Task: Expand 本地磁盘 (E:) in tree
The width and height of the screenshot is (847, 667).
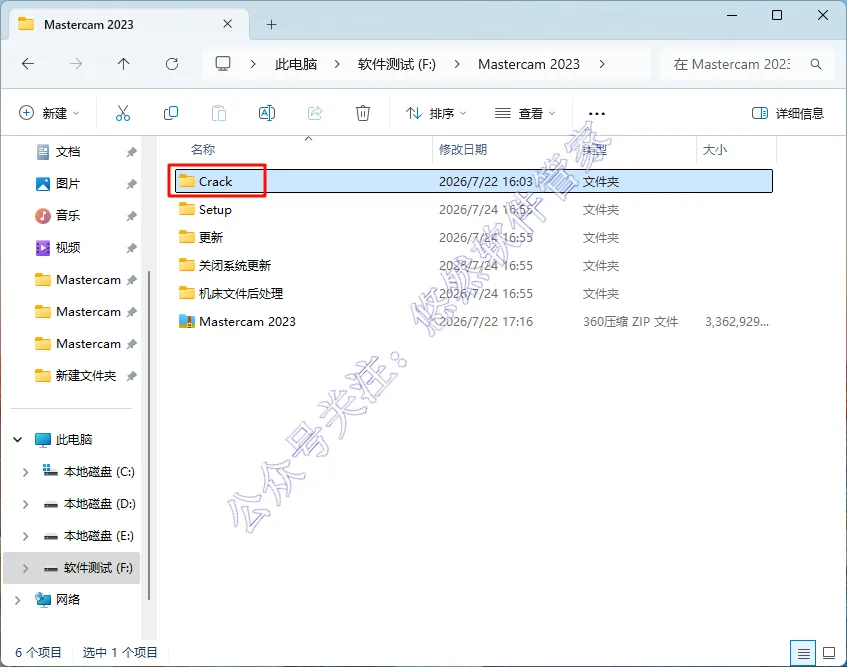Action: [25, 536]
